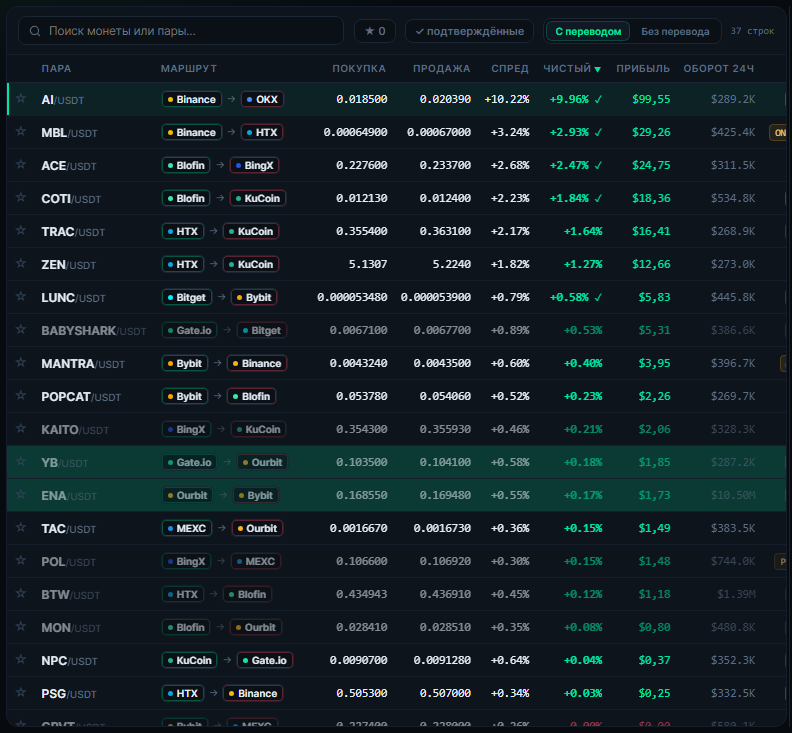The height and width of the screenshot is (733, 792).
Task: Mark TRAC/USDT with its star icon
Action: pyautogui.click(x=21, y=231)
